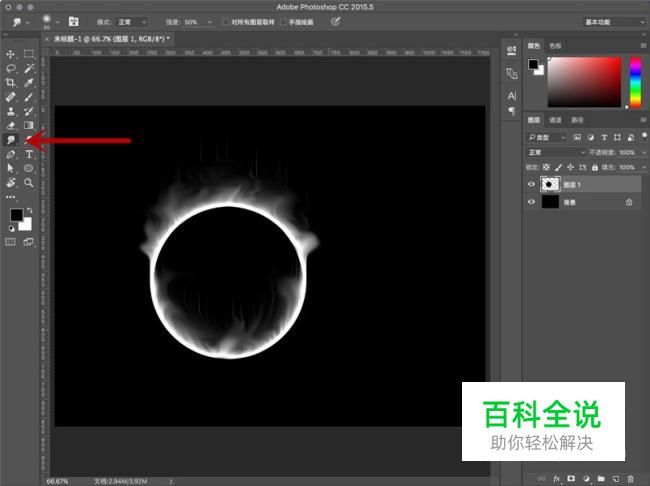Screen dimensions: 650x486
Task: Expand the layer blend mode 正常 dropdown
Action: point(555,152)
